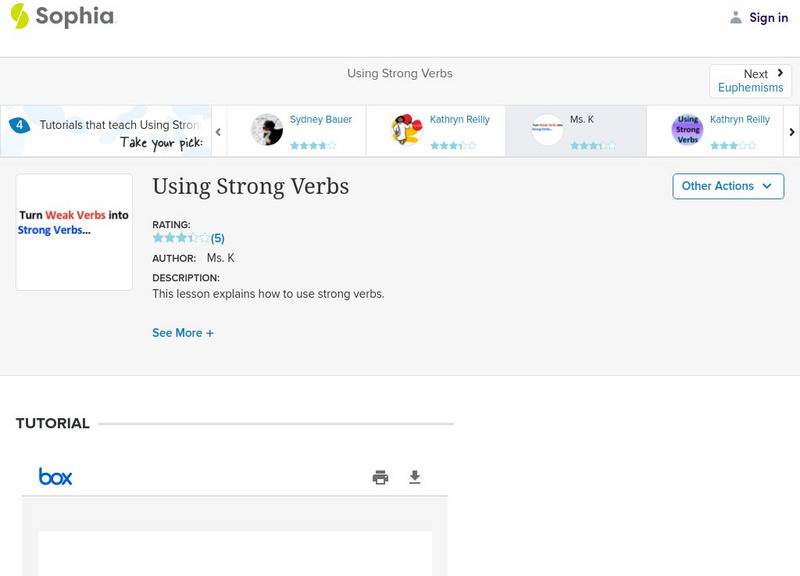Click the left arrow in the tutorials carousel
This screenshot has height=576, width=800.
click(218, 130)
